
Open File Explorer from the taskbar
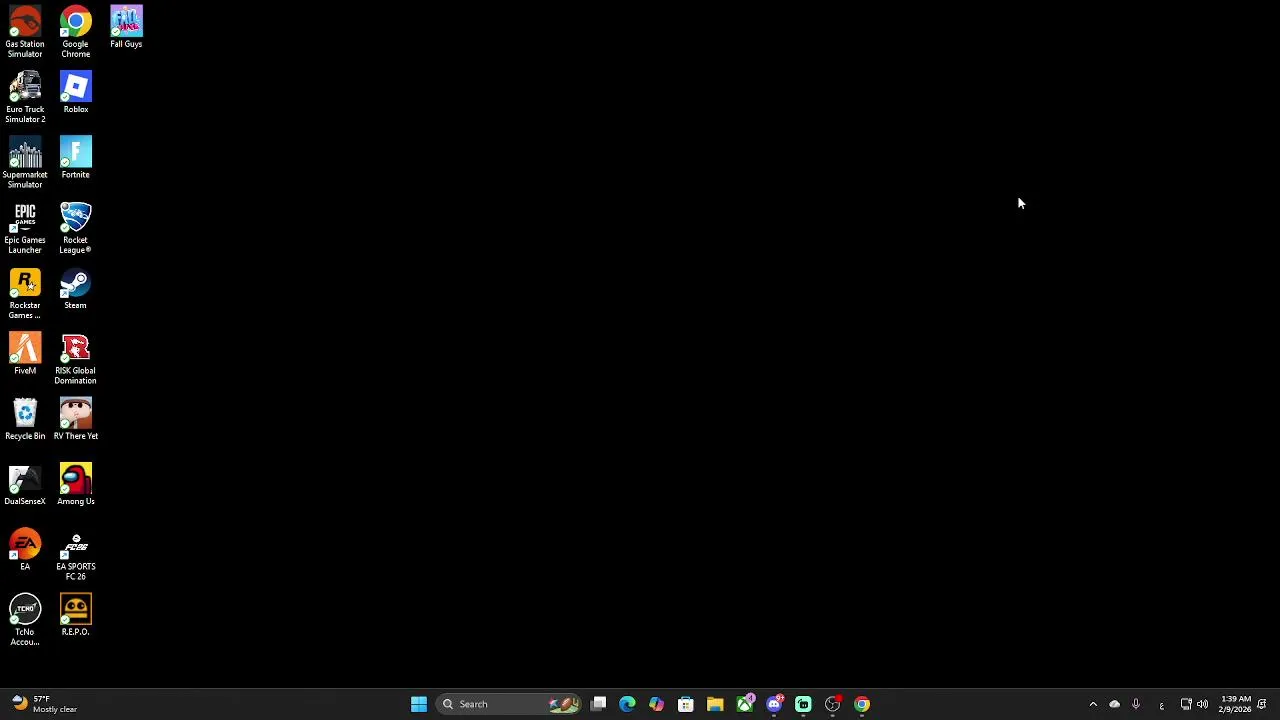pyautogui.click(x=715, y=704)
